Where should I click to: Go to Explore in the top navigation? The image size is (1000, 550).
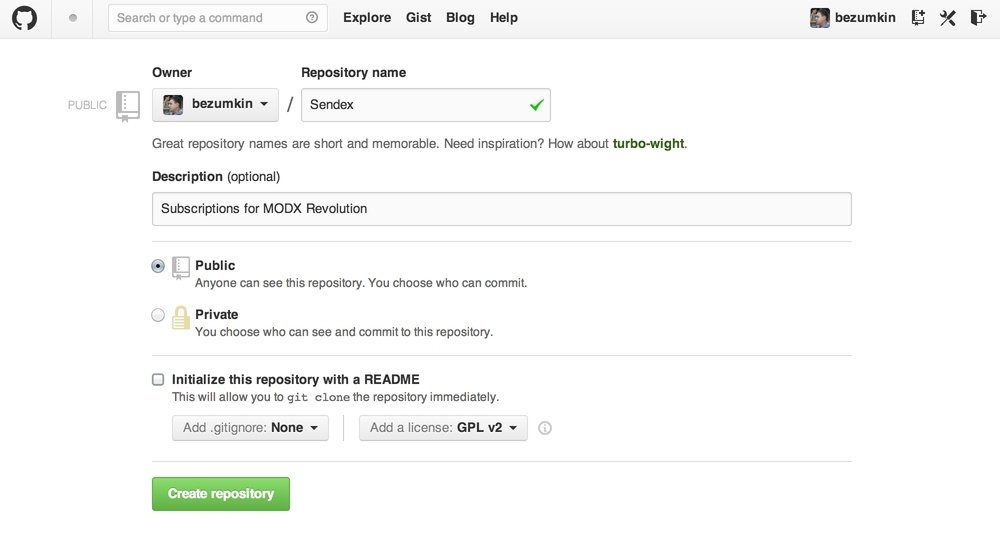[367, 18]
